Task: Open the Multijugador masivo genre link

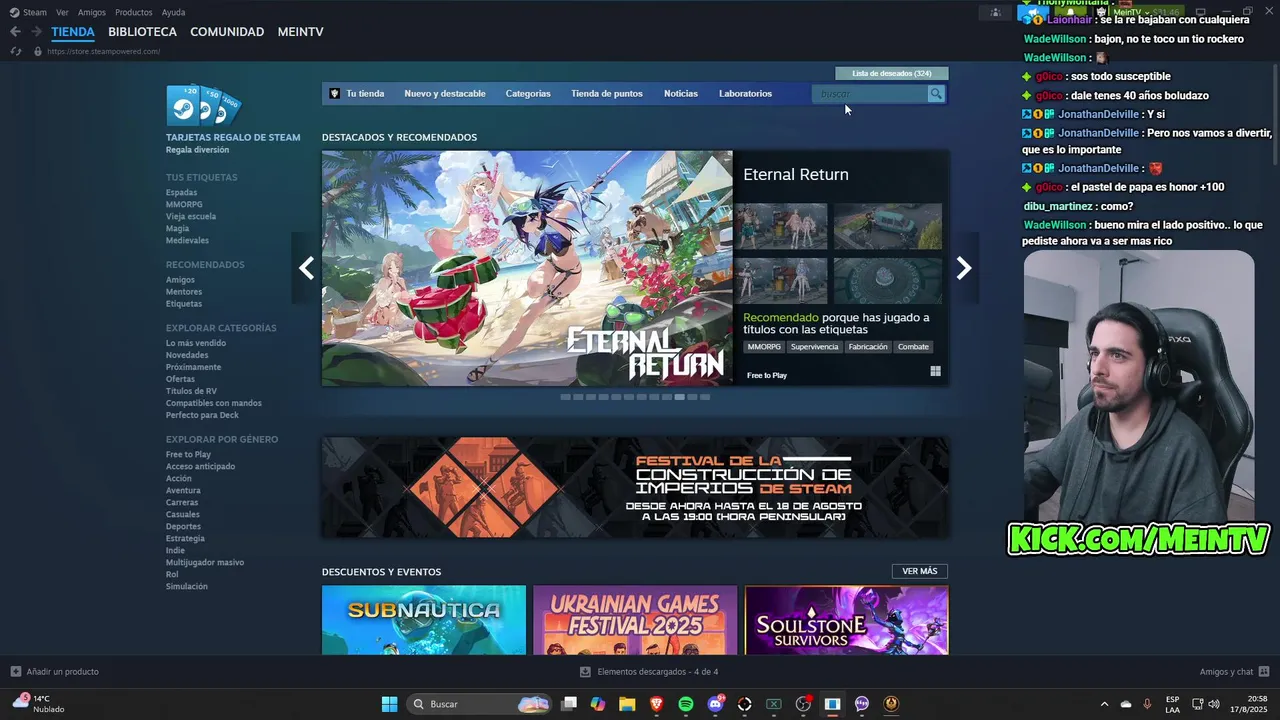Action: pos(205,562)
